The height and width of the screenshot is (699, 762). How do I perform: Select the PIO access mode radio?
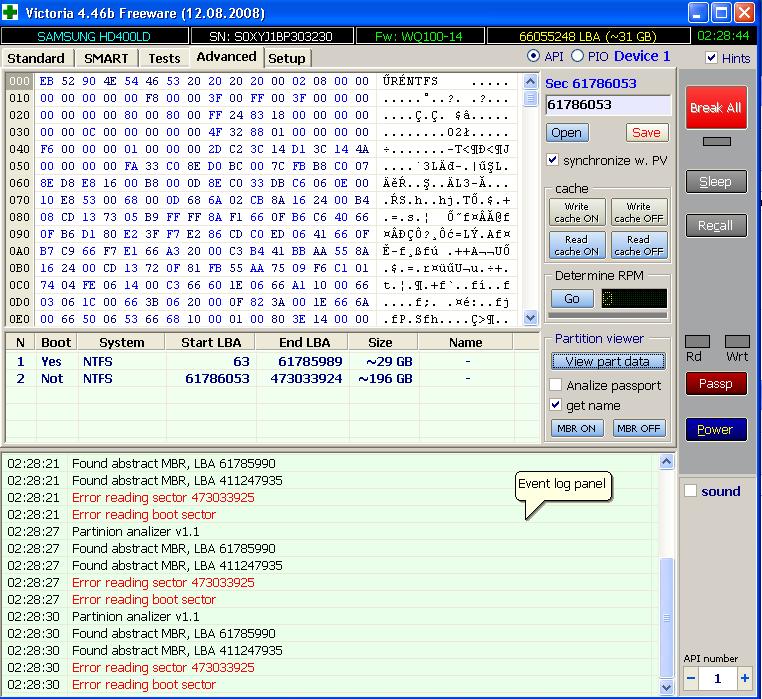pyautogui.click(x=577, y=56)
